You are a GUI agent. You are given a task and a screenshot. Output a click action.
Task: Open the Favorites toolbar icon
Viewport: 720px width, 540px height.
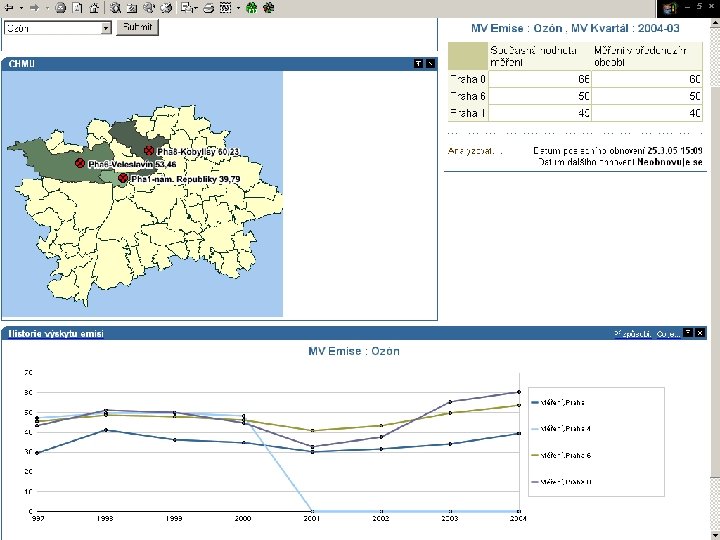[x=132, y=8]
